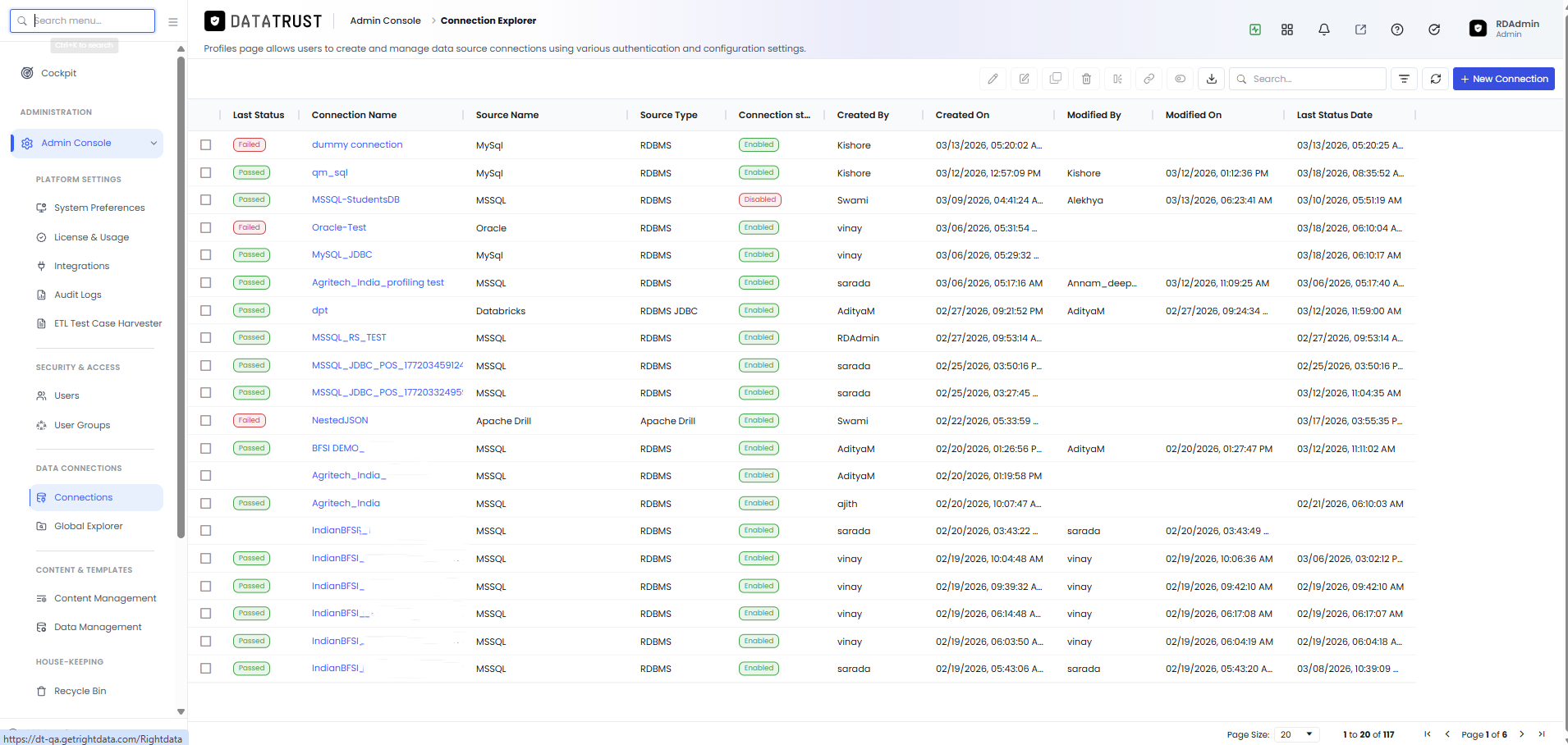Click the New Connection button
Image resolution: width=1568 pixels, height=745 pixels.
(x=1503, y=79)
